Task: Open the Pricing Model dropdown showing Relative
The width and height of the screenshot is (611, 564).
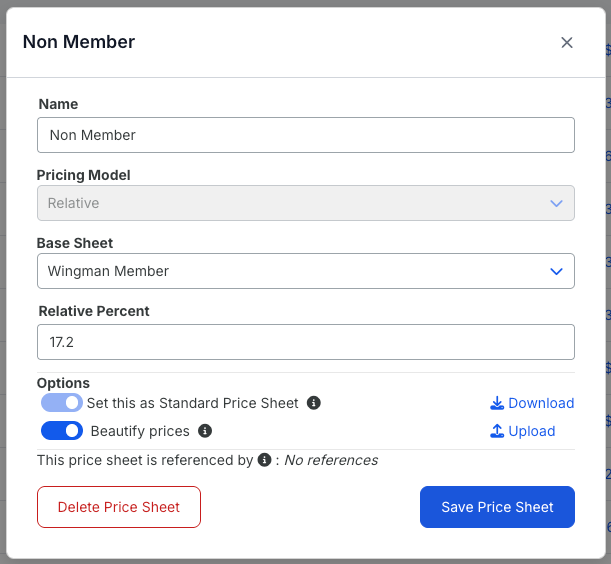Action: [306, 203]
